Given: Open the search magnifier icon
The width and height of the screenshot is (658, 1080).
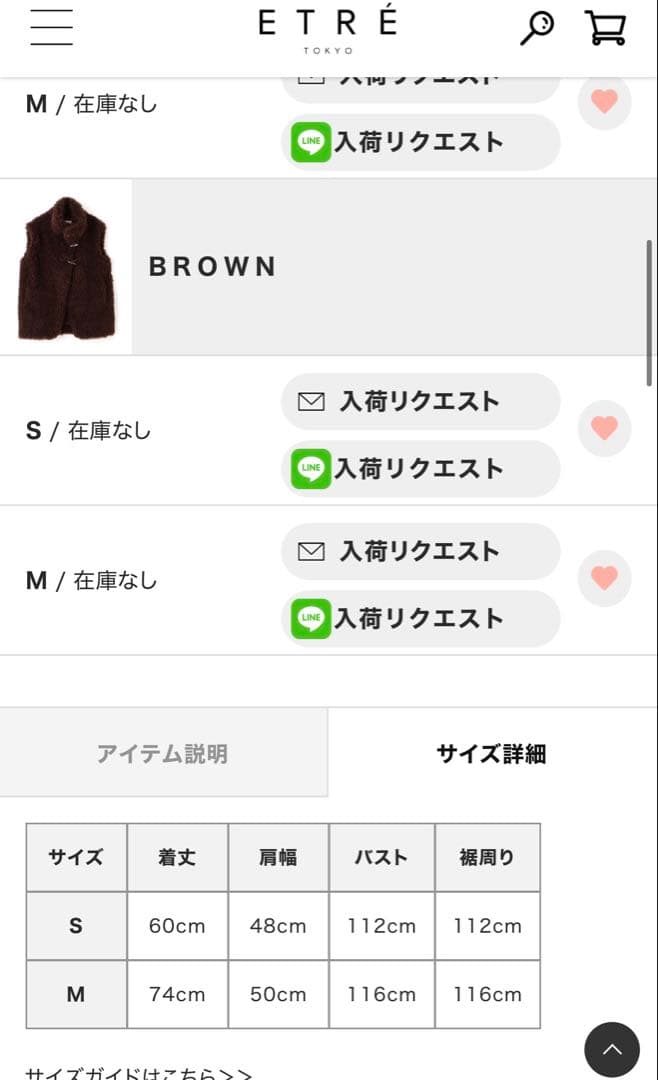Looking at the screenshot, I should pyautogui.click(x=537, y=27).
